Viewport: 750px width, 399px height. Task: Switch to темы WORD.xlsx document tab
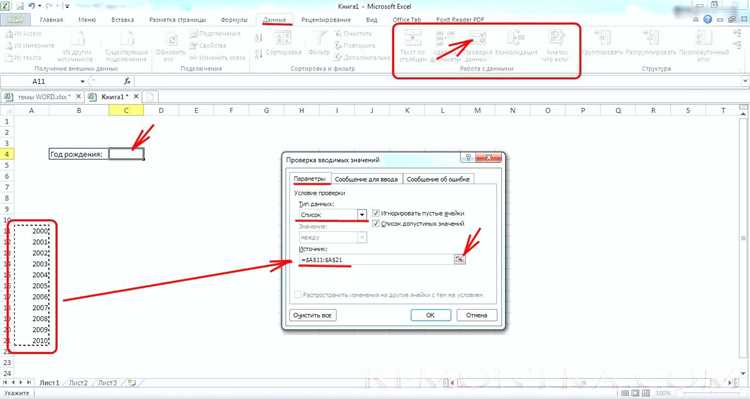tap(44, 97)
